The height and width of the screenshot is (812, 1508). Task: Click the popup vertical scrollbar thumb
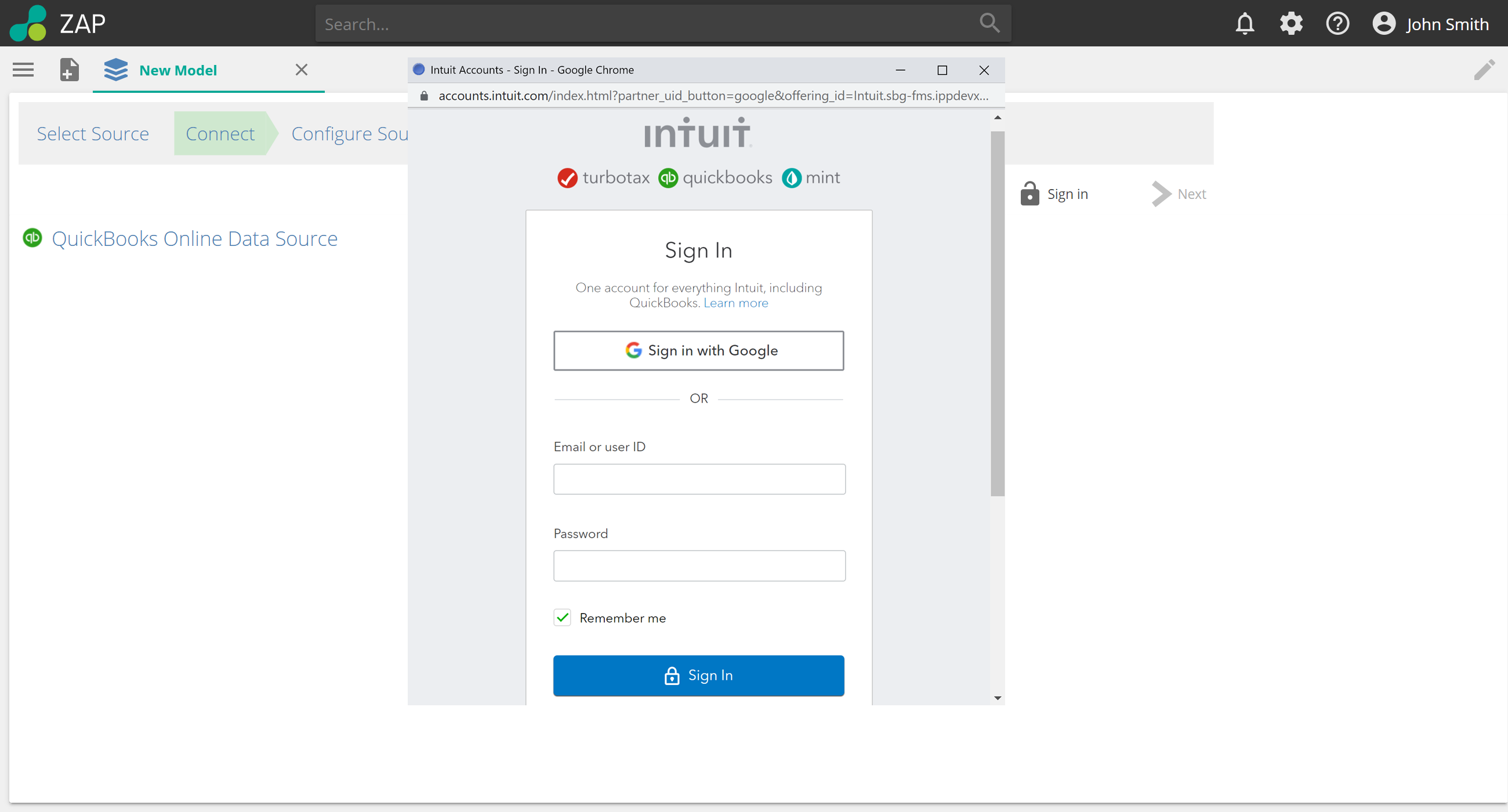tap(998, 313)
